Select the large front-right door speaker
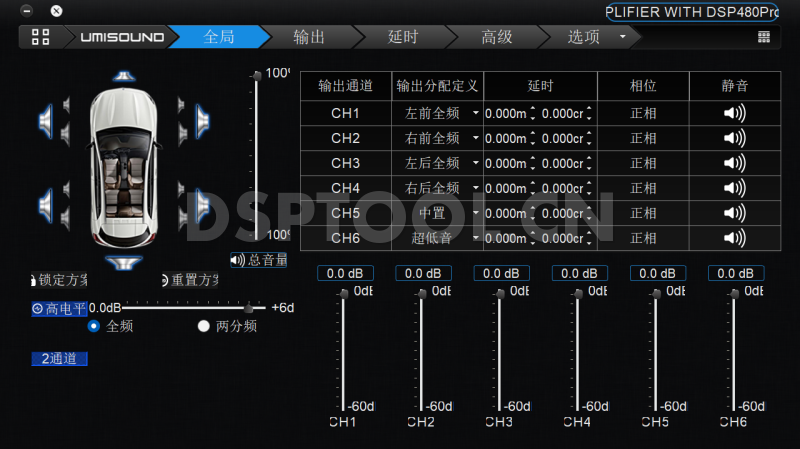 (202, 121)
